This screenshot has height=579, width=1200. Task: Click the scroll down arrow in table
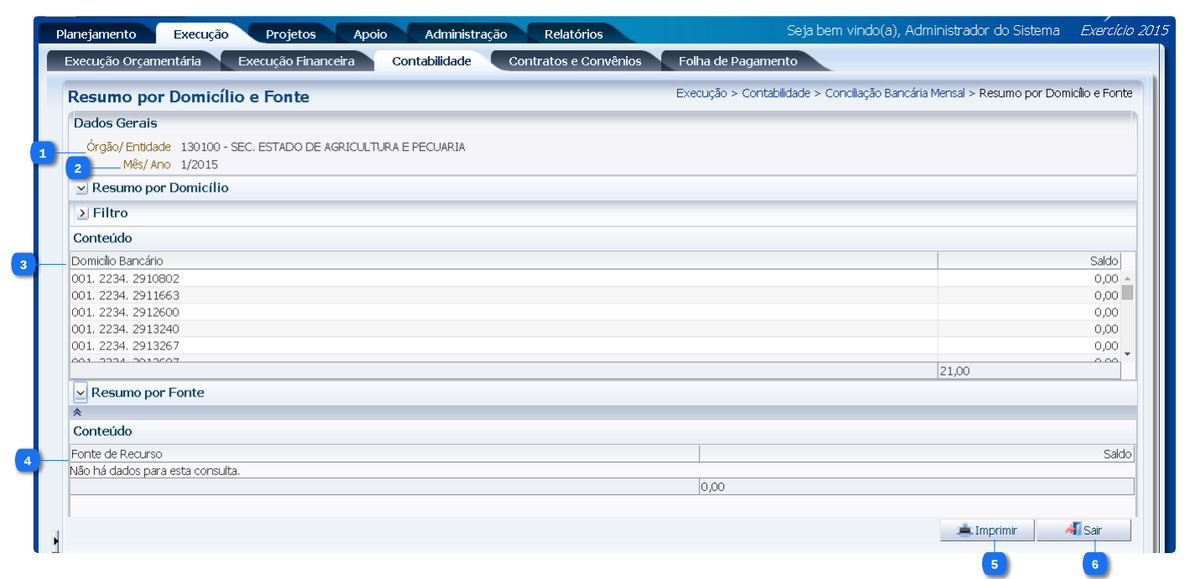1127,354
